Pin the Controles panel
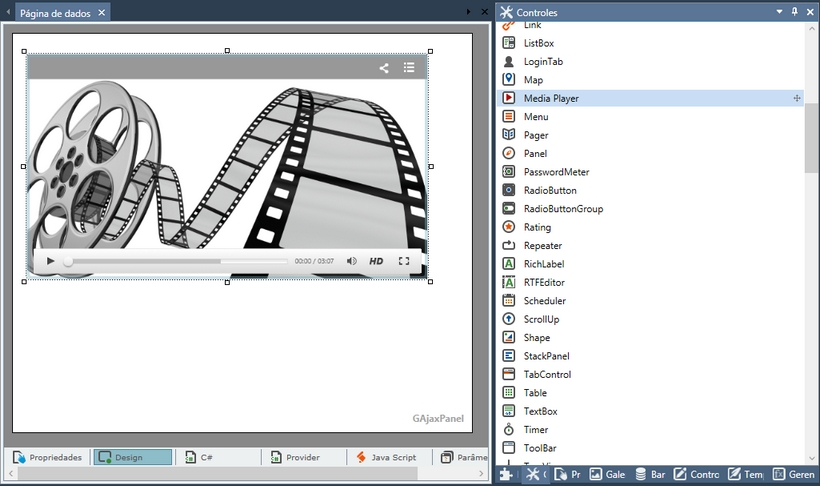The image size is (820, 486). pos(795,12)
